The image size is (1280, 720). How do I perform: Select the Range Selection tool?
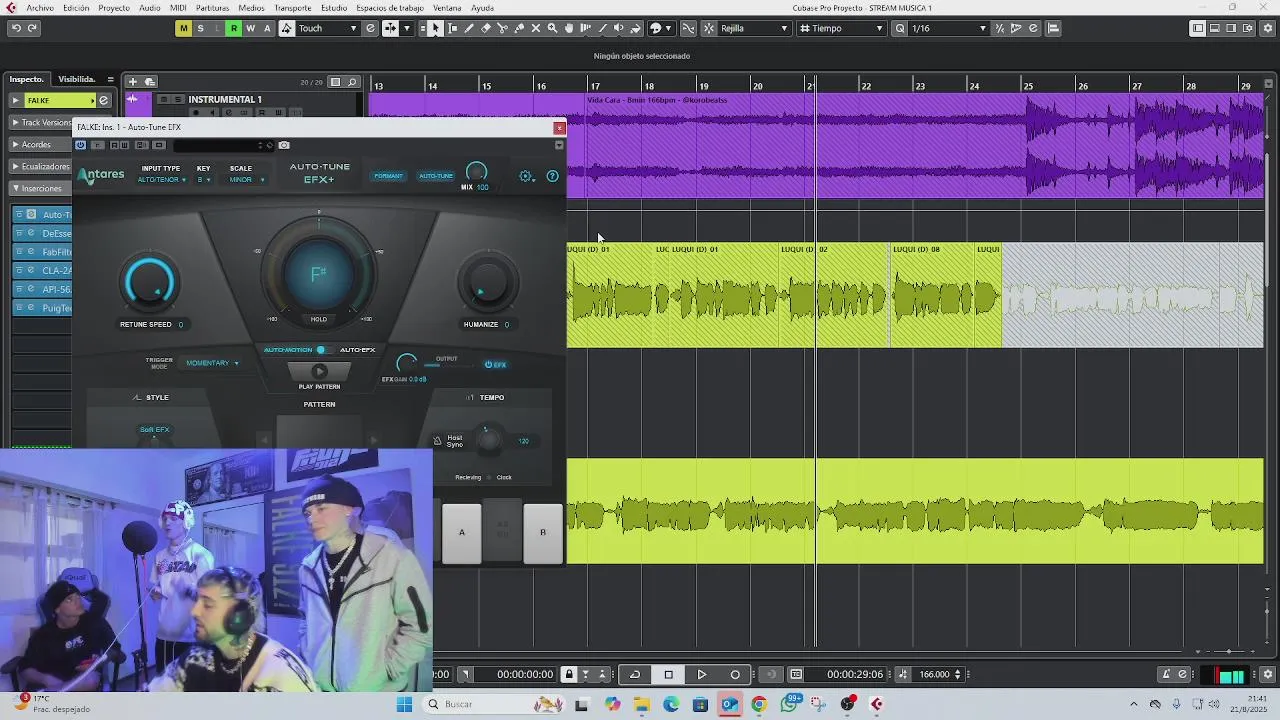pos(453,28)
